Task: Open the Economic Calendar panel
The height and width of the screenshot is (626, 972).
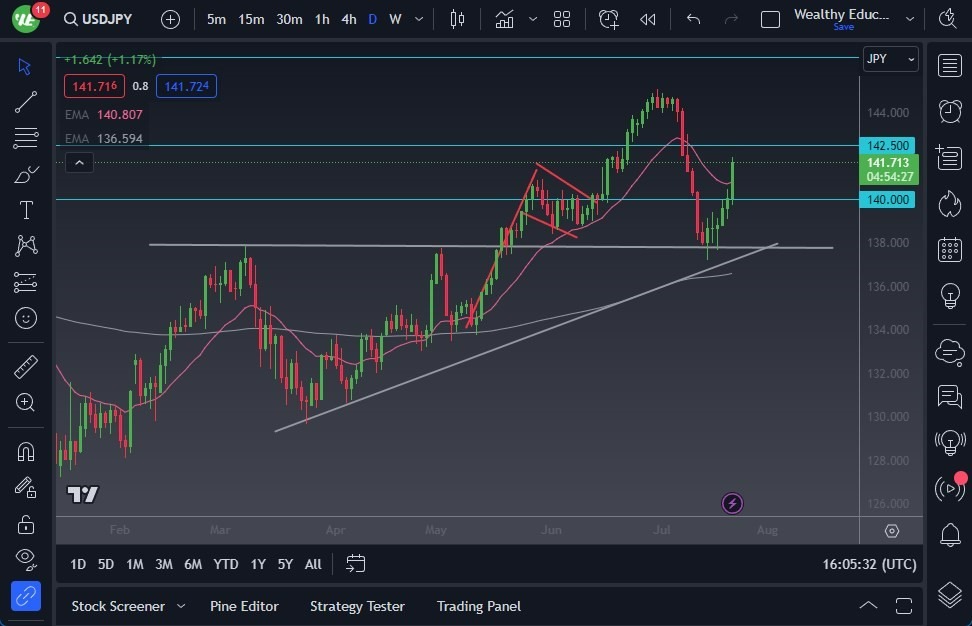Action: (949, 250)
